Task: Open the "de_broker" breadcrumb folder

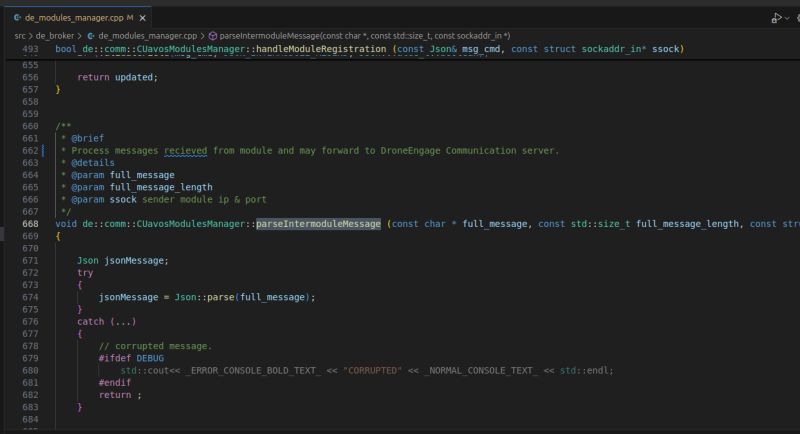Action: [x=55, y=36]
